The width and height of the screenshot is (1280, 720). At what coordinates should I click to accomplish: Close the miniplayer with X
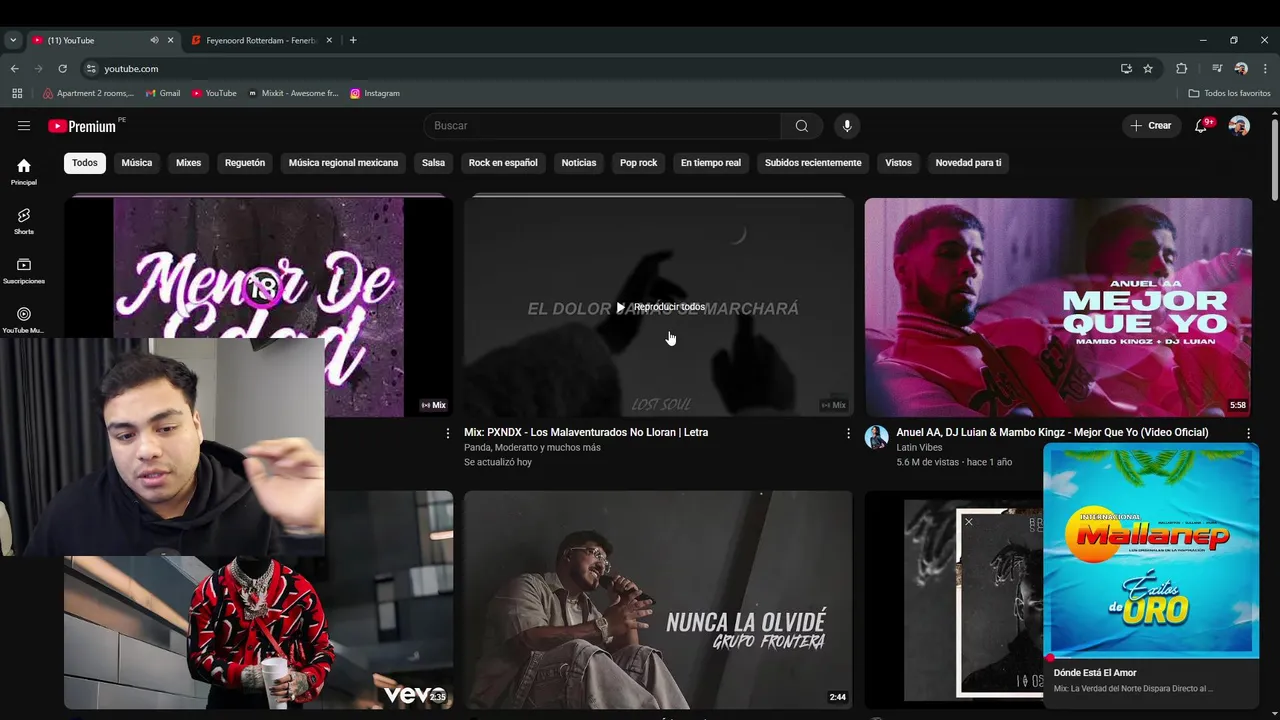[968, 522]
